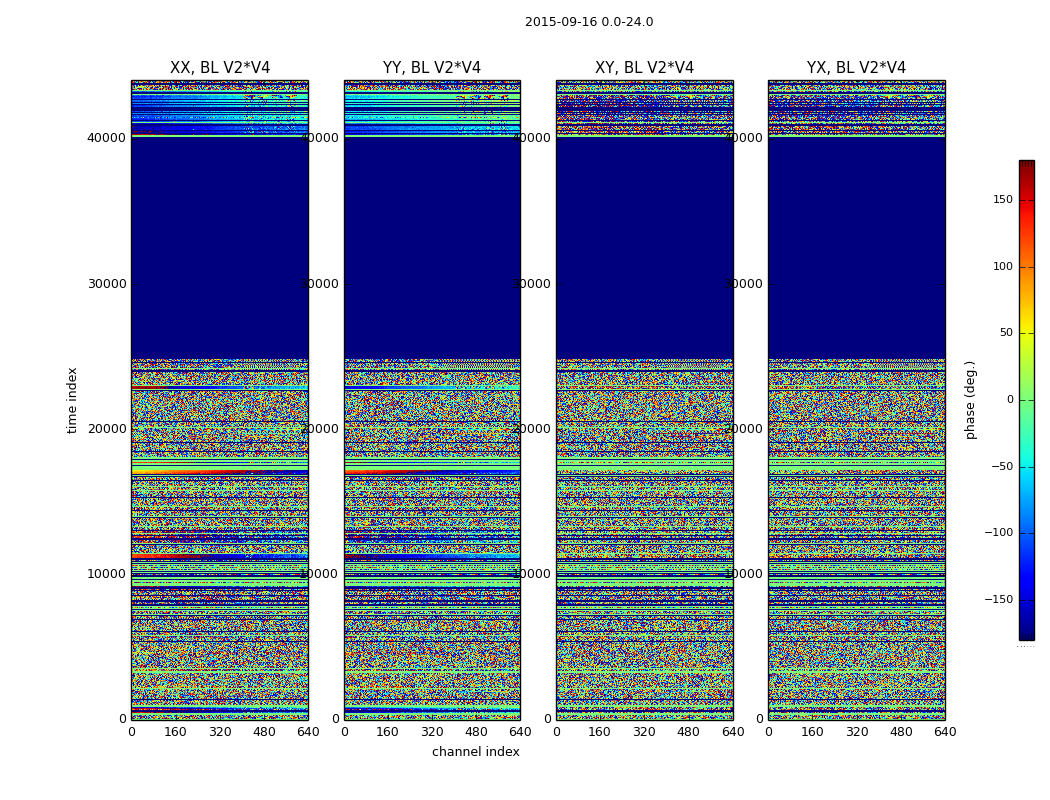Click the colorbar tick label 150
1050x800 pixels.
coord(1003,199)
